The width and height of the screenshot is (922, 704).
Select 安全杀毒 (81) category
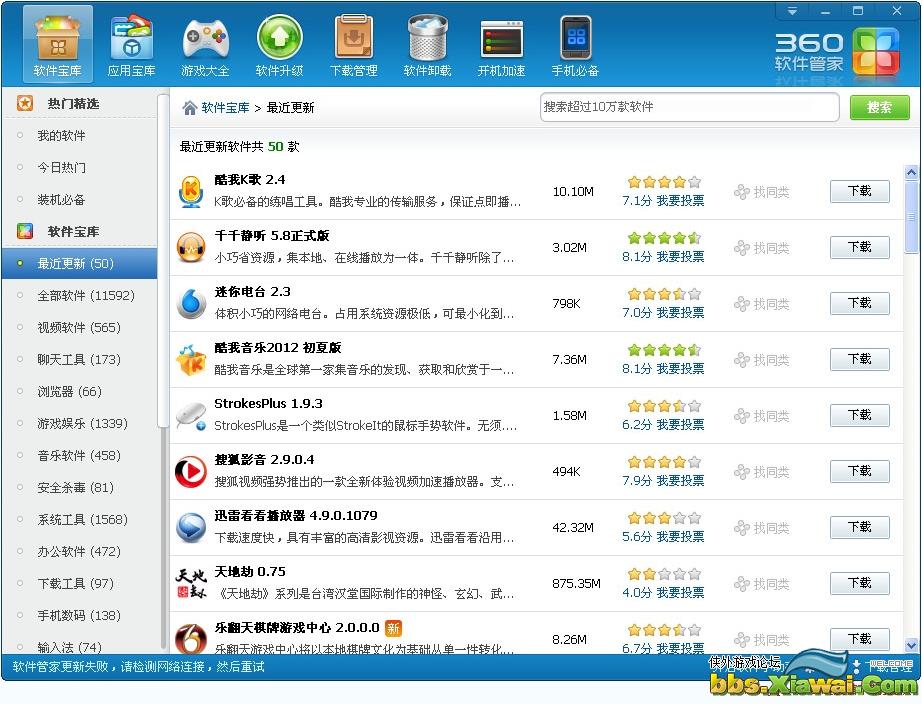pyautogui.click(x=75, y=487)
